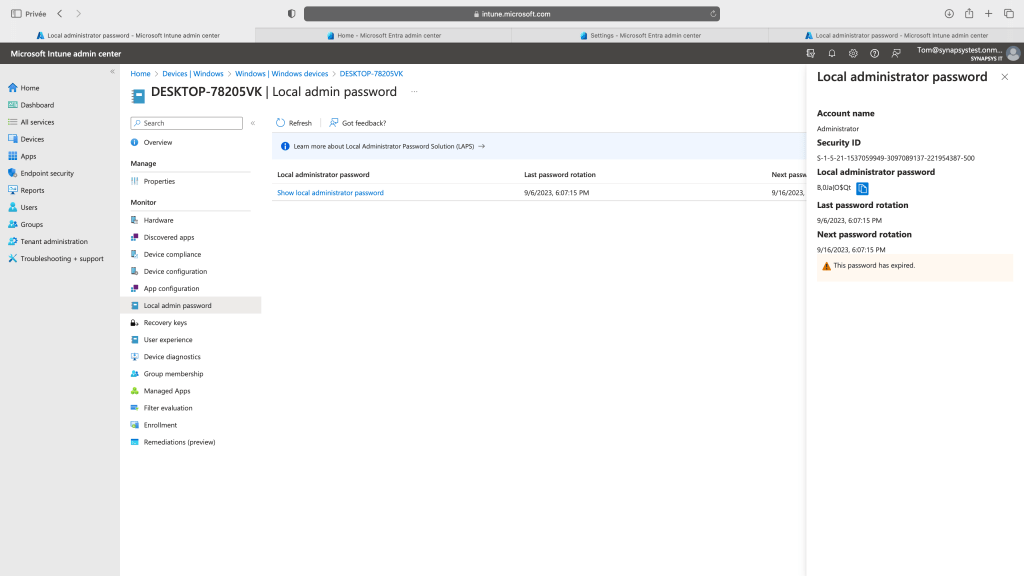The width and height of the screenshot is (1024, 576).
Task: Open the Copilot/portal icon left of the bell
Action: point(811,53)
